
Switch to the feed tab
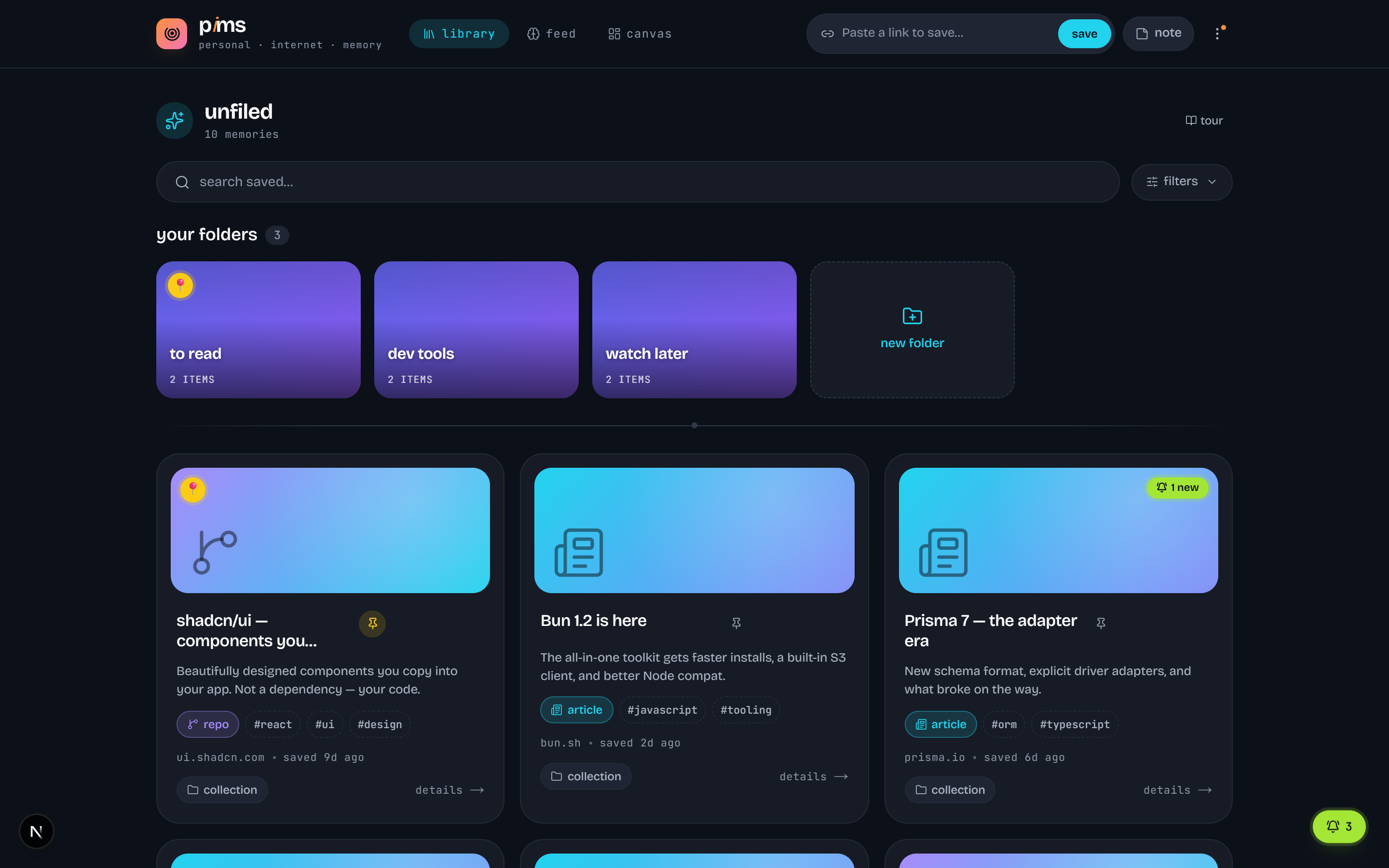tap(552, 34)
